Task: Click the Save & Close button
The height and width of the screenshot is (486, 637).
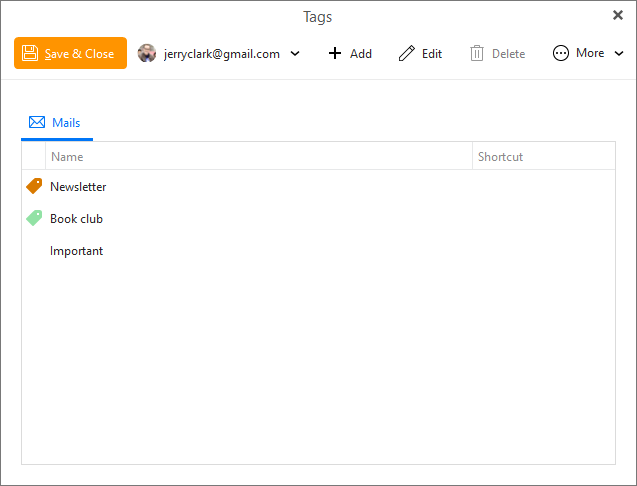Action: click(x=70, y=53)
